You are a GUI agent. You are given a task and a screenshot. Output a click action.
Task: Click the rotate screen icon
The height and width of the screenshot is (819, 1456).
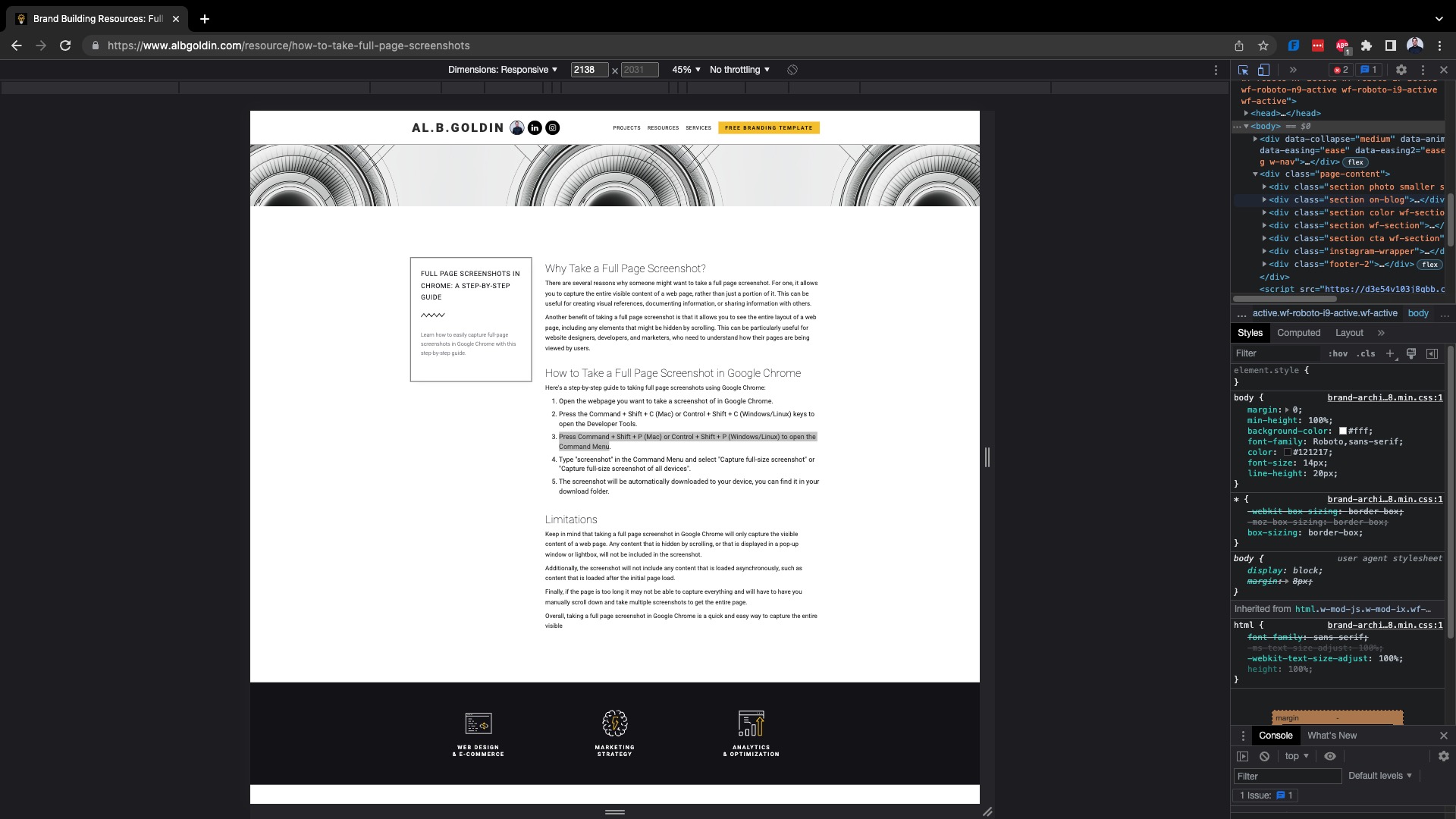point(792,69)
